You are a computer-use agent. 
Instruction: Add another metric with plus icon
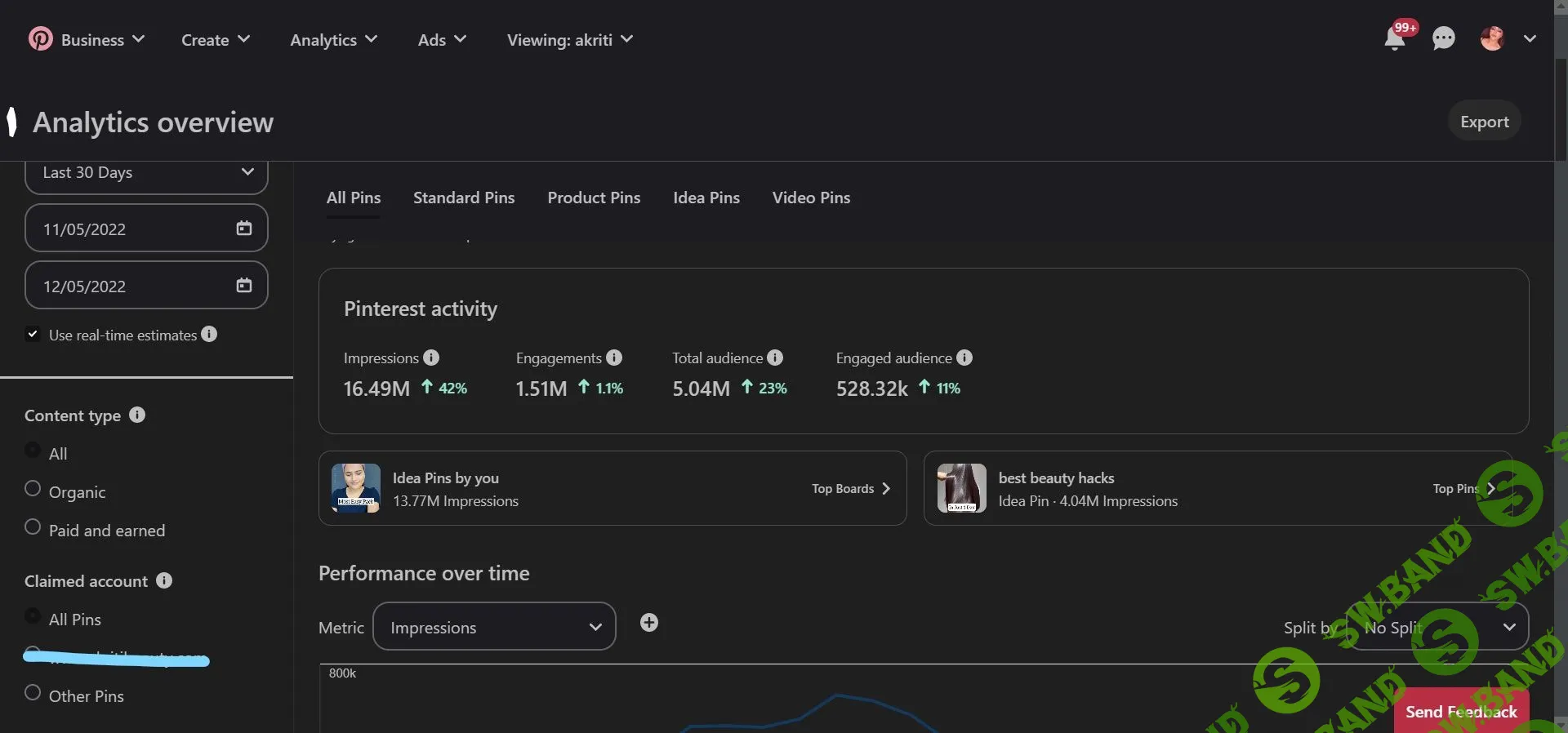649,623
